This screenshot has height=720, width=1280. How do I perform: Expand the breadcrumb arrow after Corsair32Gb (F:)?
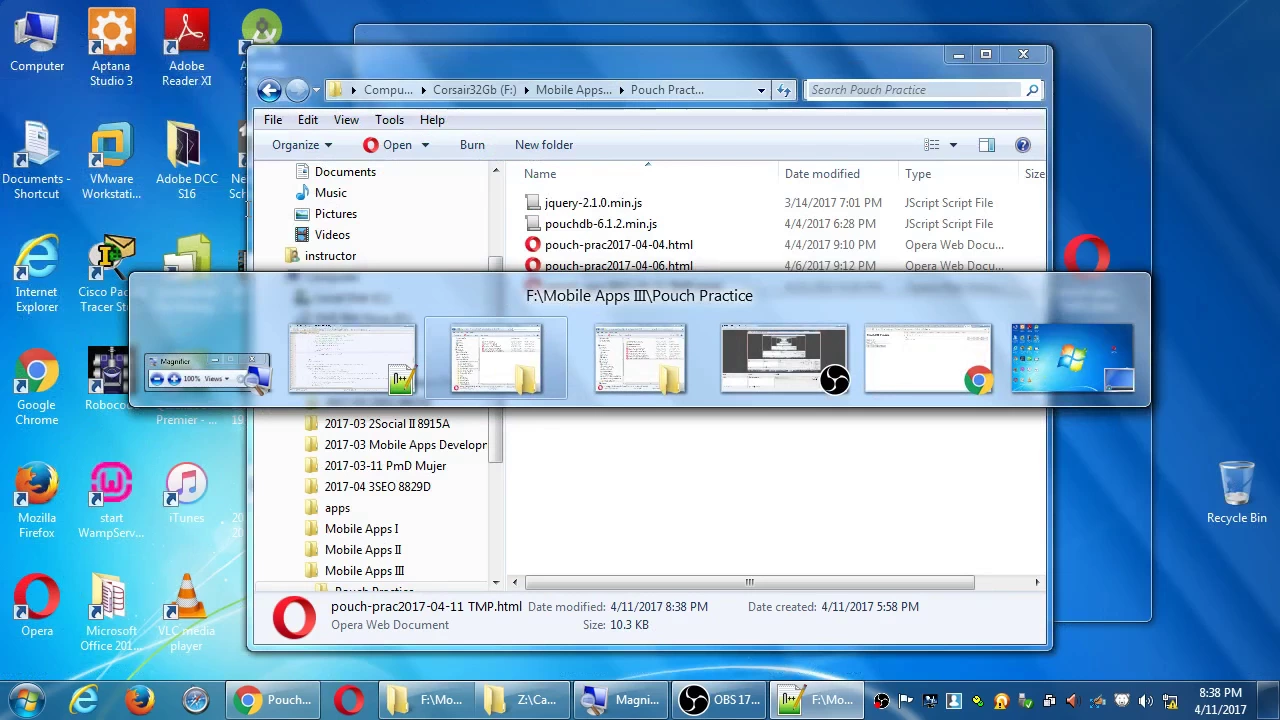point(526,90)
